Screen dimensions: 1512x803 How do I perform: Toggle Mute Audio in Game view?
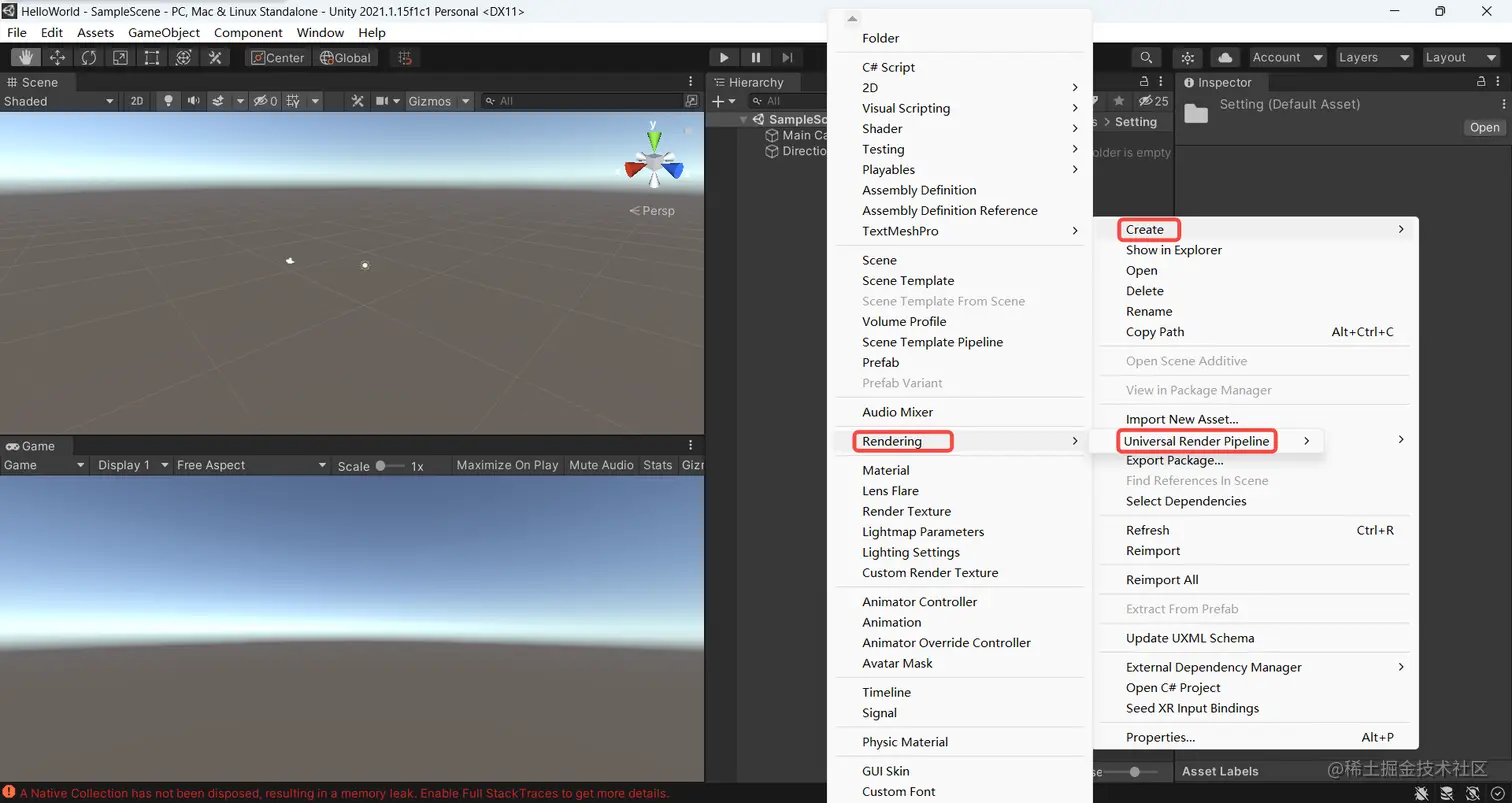[x=601, y=465]
